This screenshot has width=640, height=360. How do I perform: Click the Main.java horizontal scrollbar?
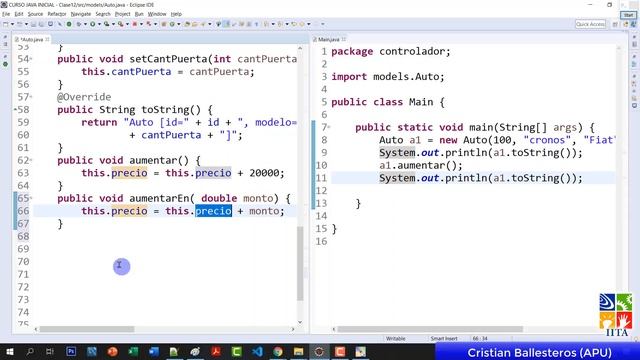click(430, 329)
